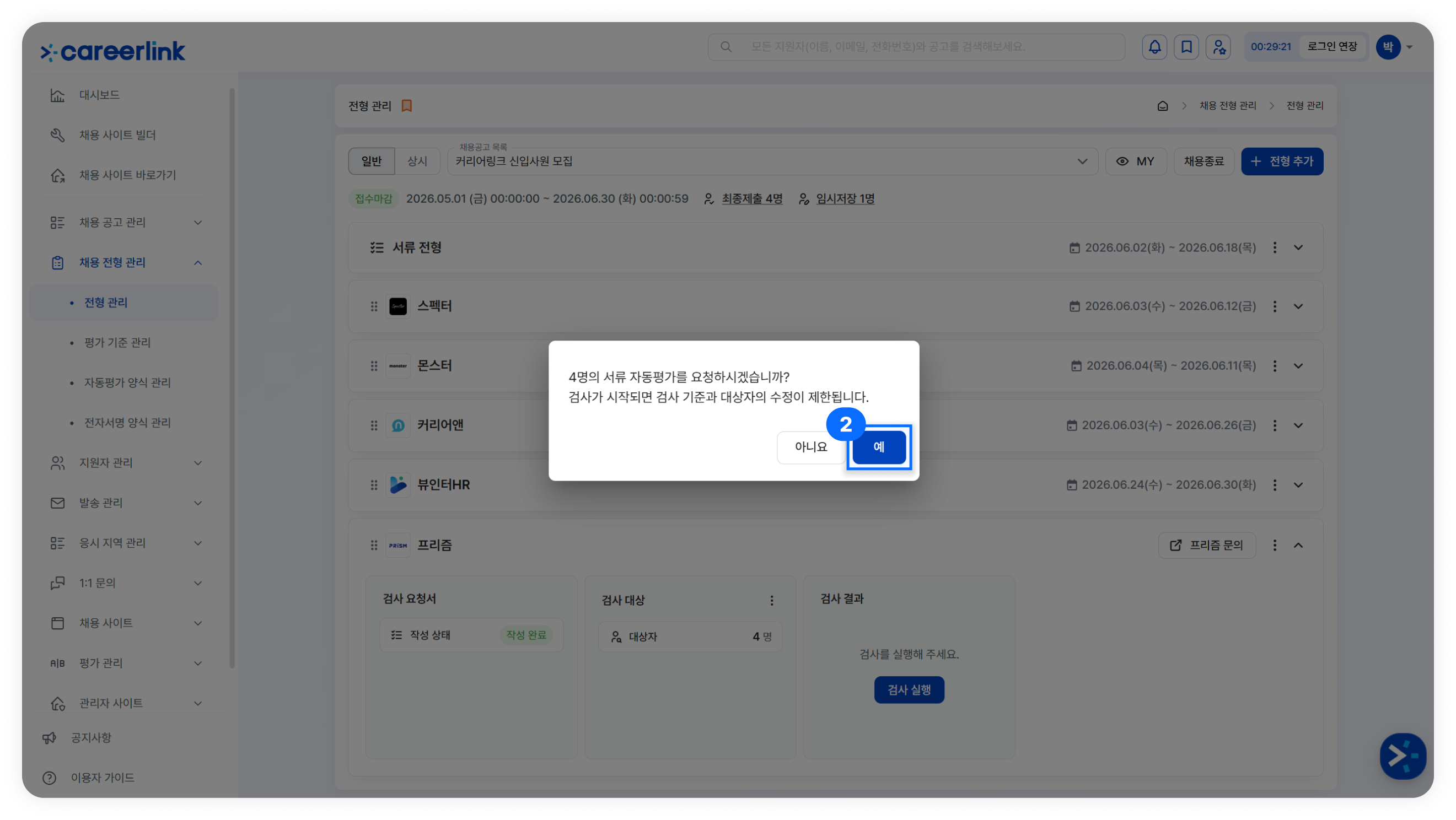Click 로그인 연장 button
This screenshot has height=820, width=1456.
coord(1331,47)
